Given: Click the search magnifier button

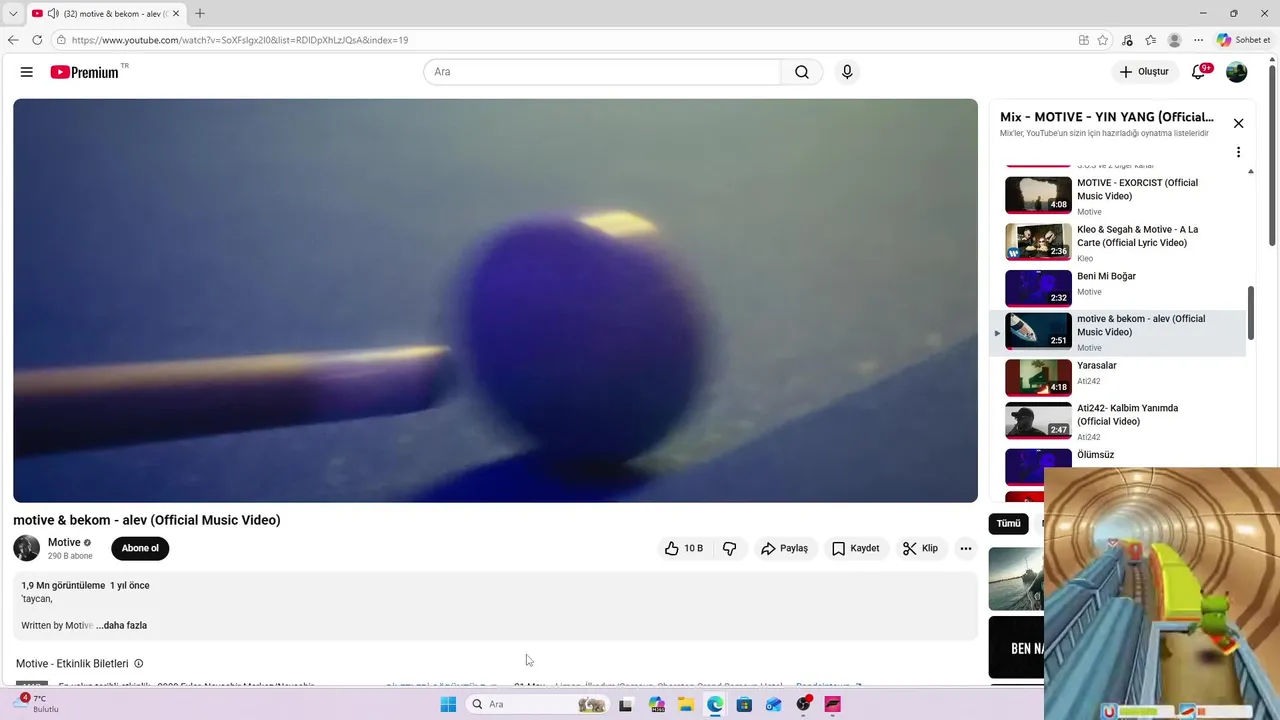Looking at the screenshot, I should (x=802, y=72).
